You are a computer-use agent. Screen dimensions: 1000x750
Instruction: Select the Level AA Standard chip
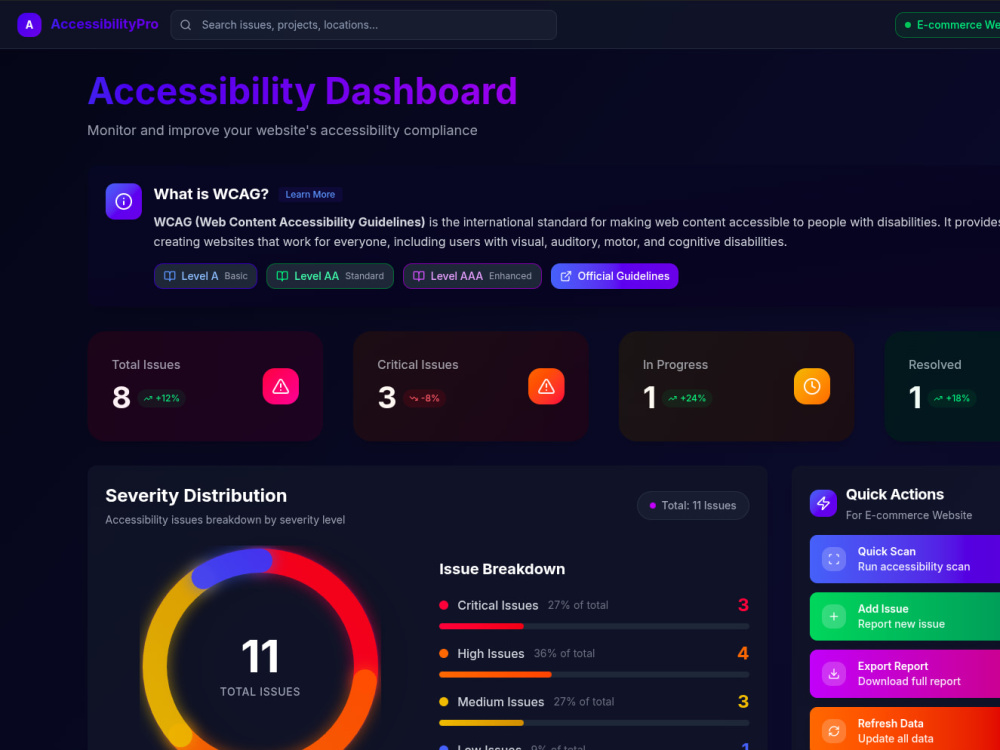330,276
